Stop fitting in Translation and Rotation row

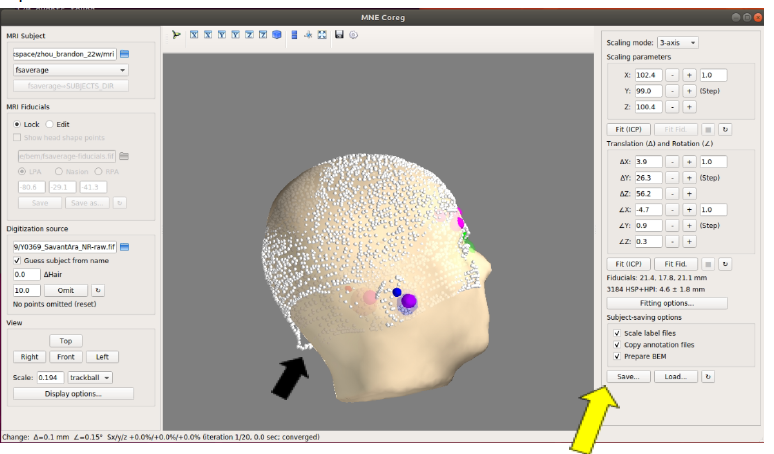point(708,264)
